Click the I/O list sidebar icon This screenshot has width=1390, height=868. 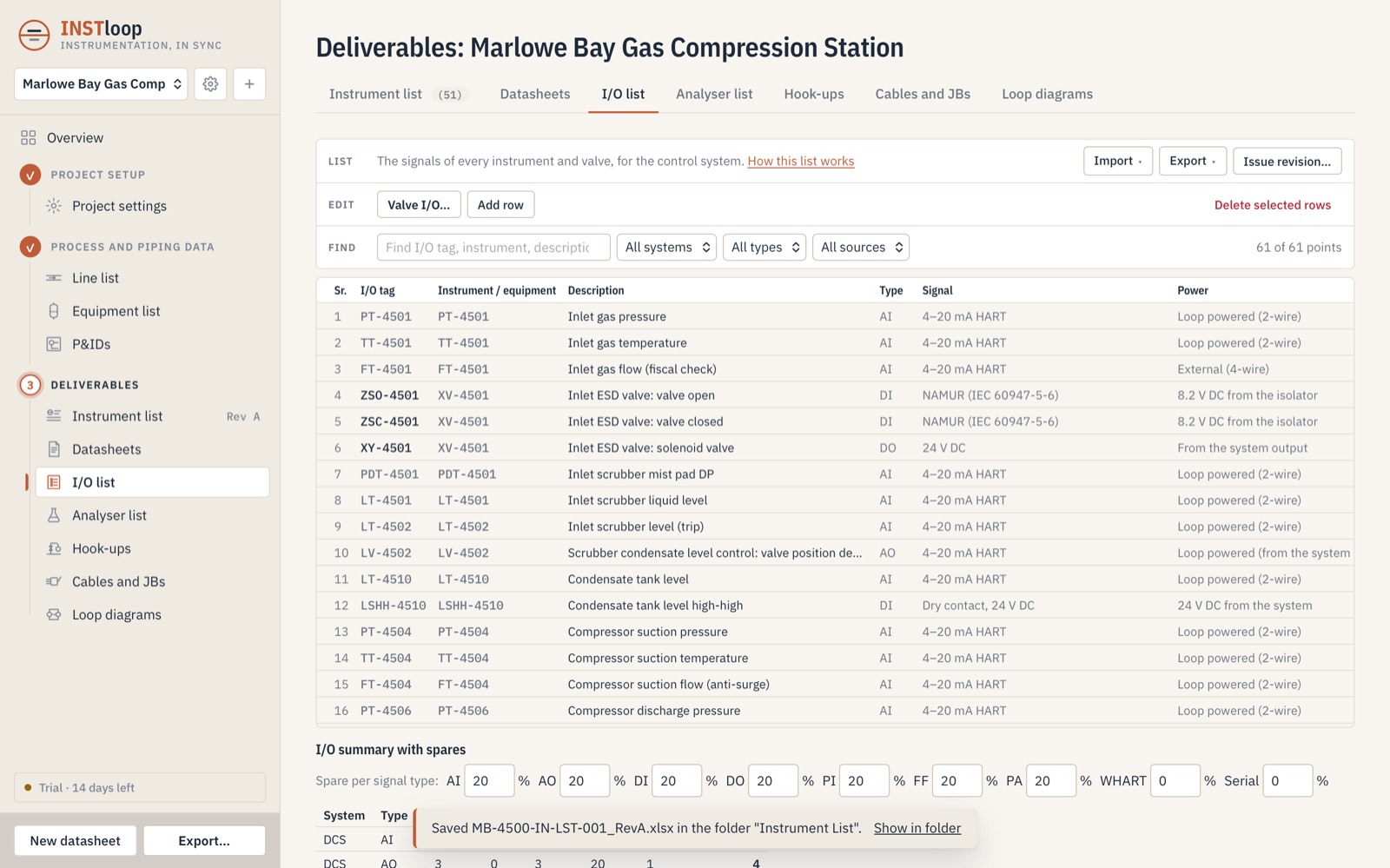pyautogui.click(x=54, y=482)
